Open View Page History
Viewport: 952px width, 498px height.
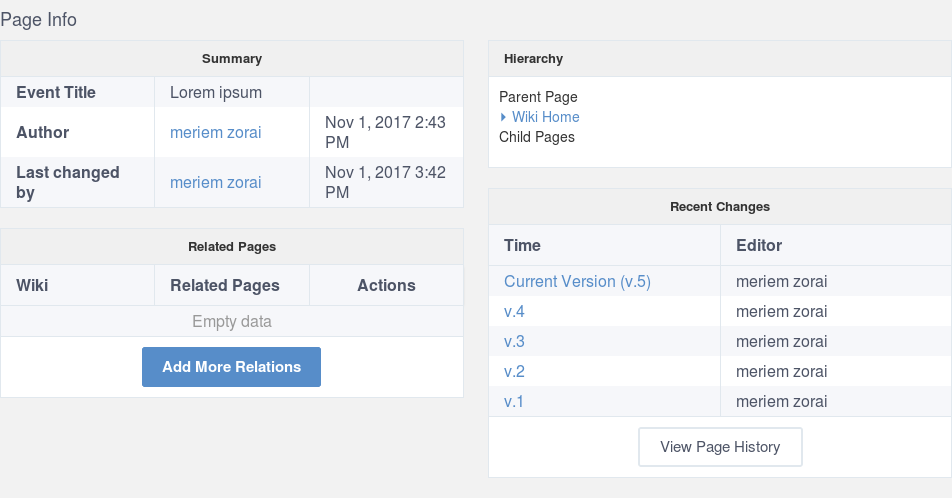pyautogui.click(x=720, y=447)
